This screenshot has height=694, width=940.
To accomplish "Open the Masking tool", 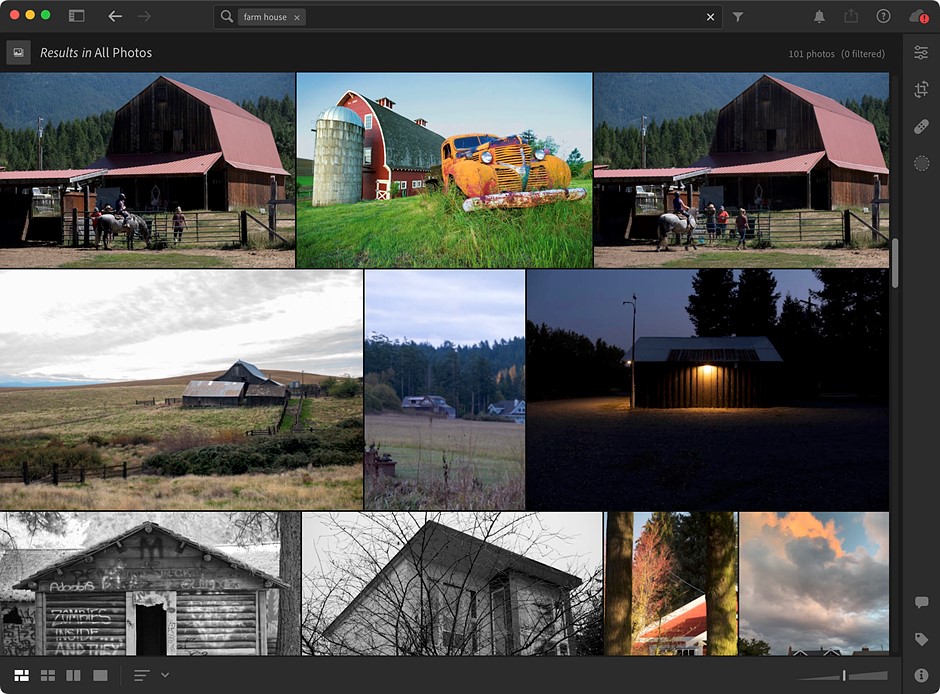I will click(921, 162).
